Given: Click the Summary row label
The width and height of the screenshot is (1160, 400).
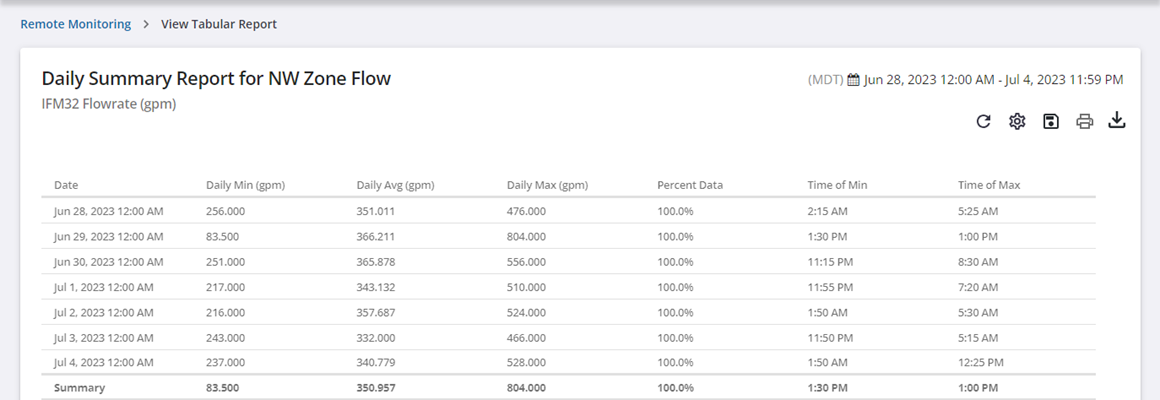Looking at the screenshot, I should point(79,387).
